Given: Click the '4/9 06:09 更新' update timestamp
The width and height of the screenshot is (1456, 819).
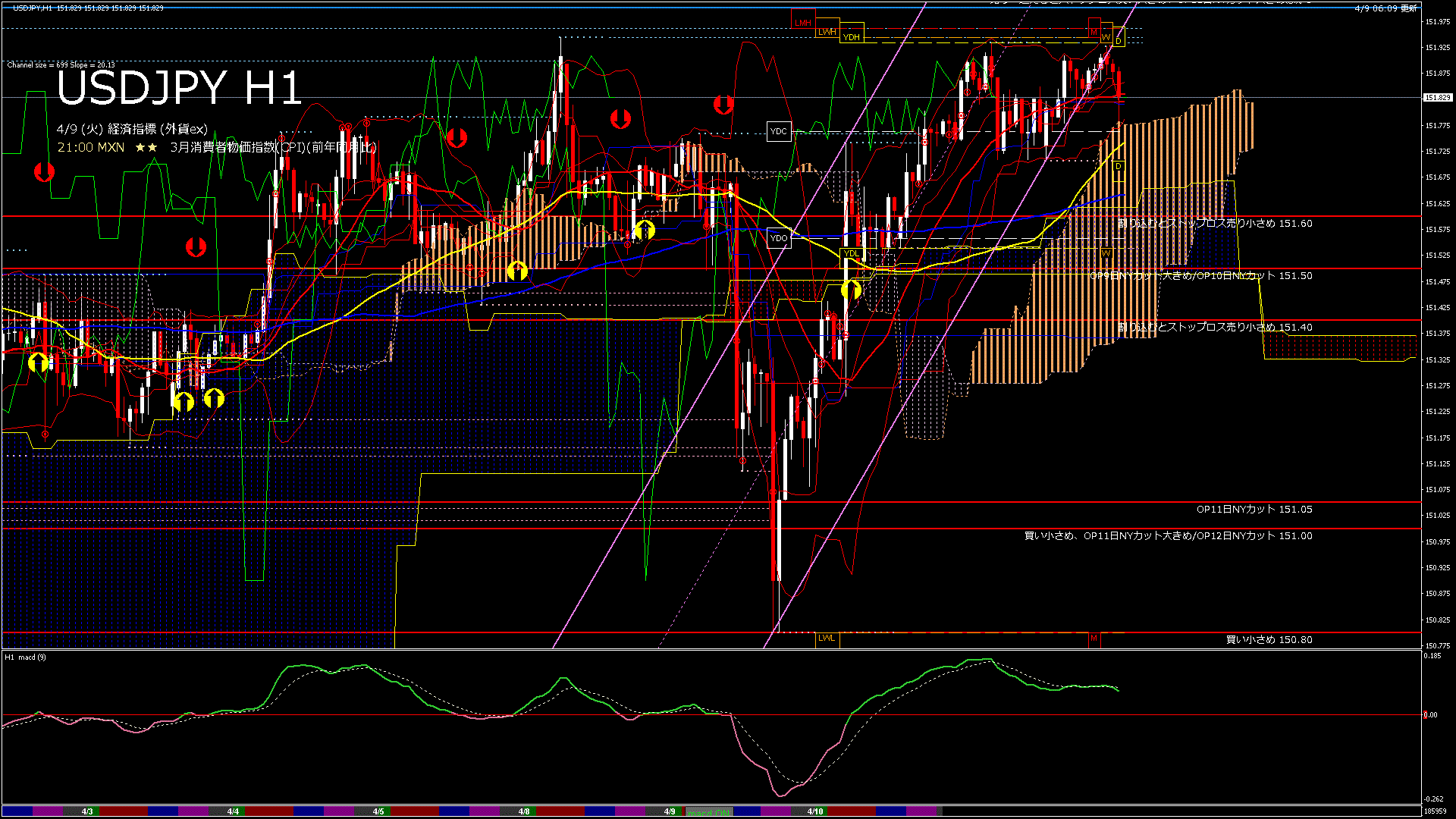Looking at the screenshot, I should (1385, 8).
